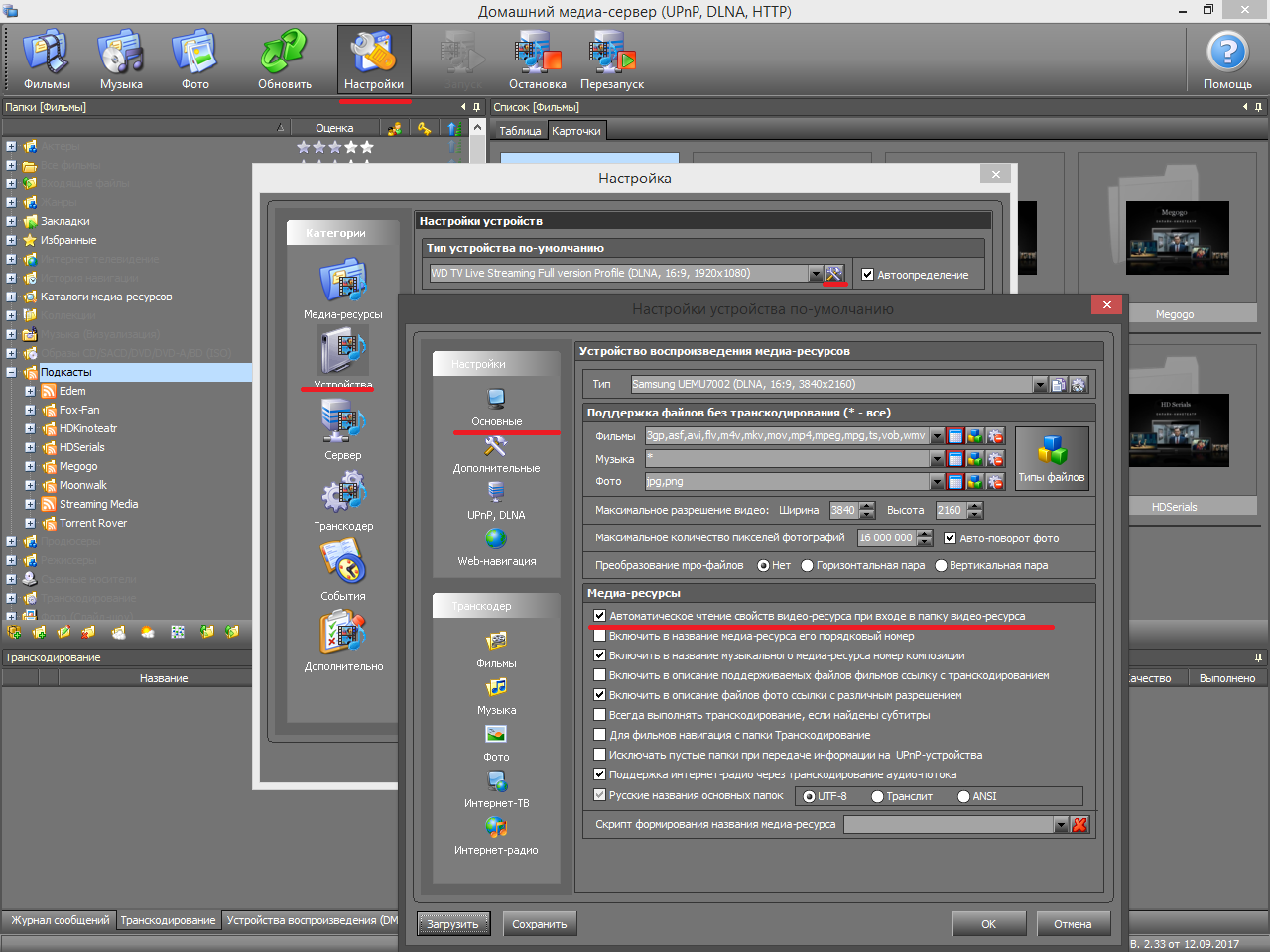Viewport: 1270px width, 952px height.
Task: Choose the Горизонтальная пара radio option
Action: pyautogui.click(x=807, y=566)
